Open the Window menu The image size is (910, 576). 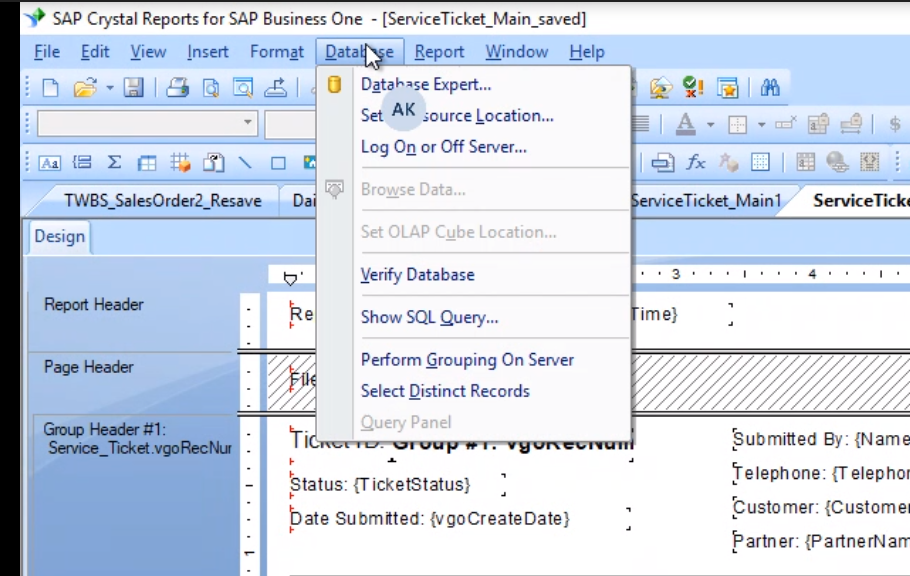(517, 52)
